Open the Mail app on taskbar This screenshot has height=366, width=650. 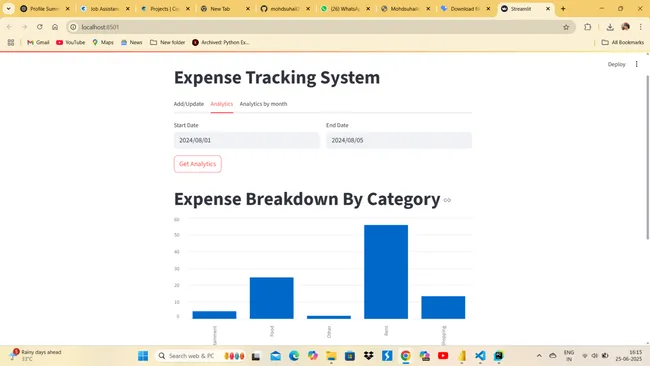coord(276,356)
